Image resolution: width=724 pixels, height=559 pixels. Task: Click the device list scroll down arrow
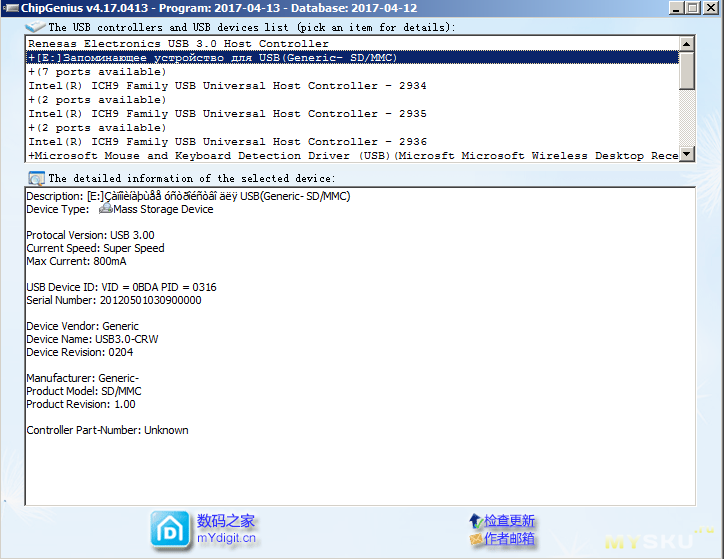(687, 154)
